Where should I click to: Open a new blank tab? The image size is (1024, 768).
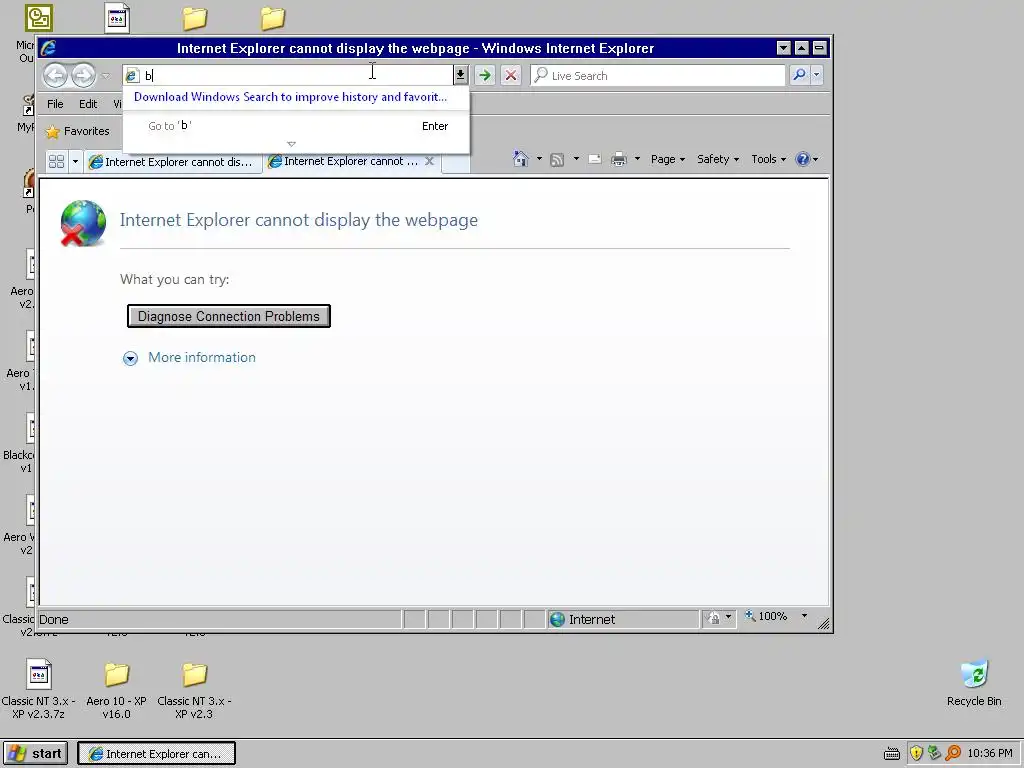tap(455, 163)
